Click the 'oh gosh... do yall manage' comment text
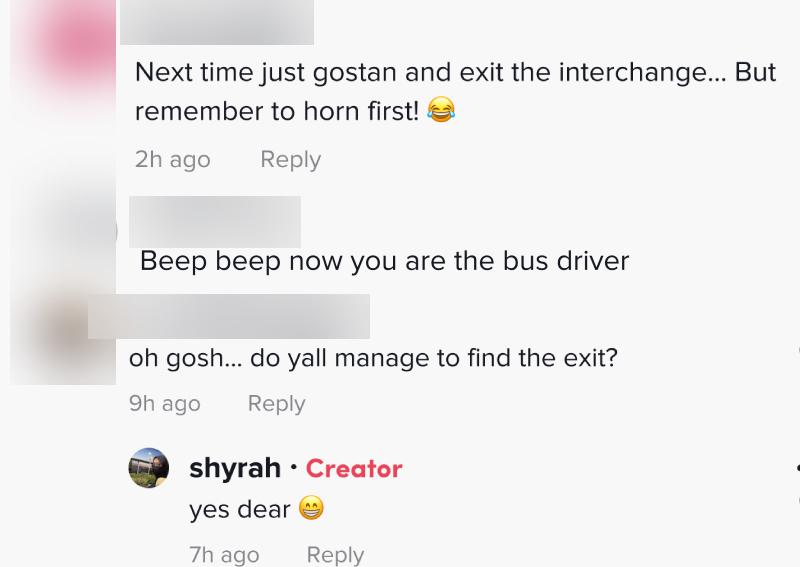The height and width of the screenshot is (567, 800). 373,358
